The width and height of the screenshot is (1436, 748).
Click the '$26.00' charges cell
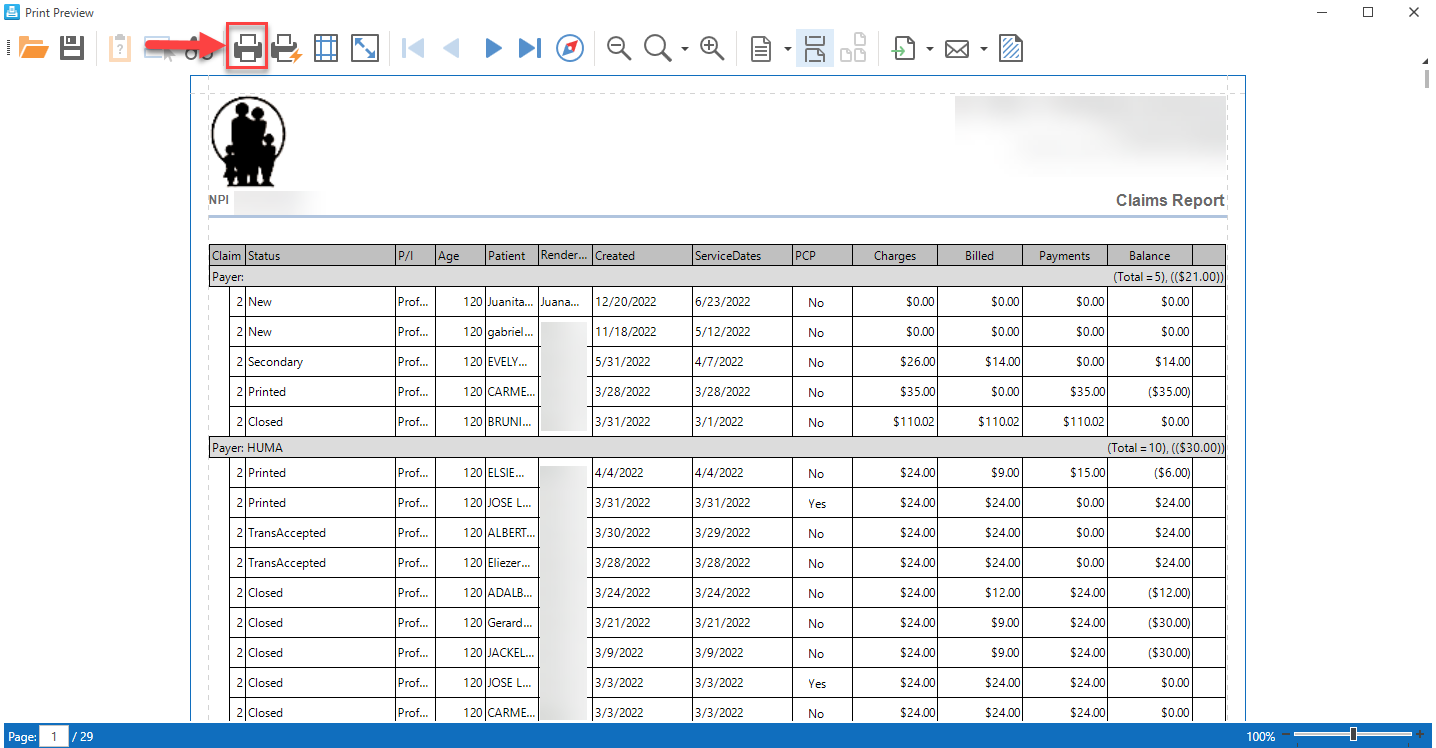(x=895, y=362)
